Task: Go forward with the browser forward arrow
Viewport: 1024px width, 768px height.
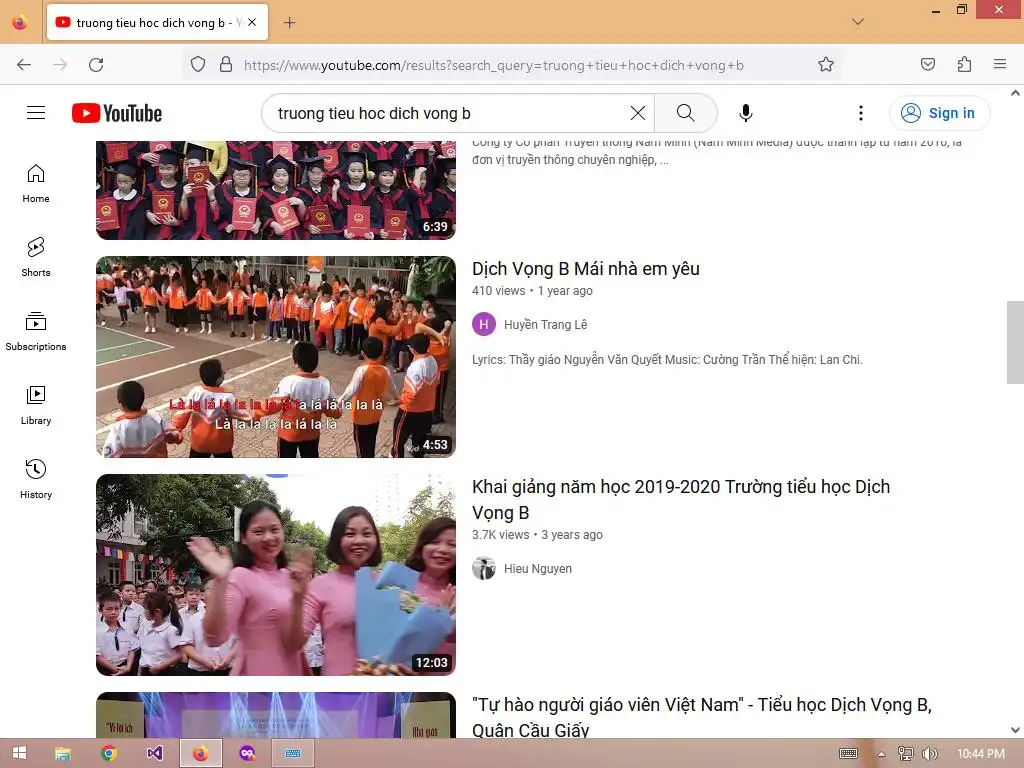Action: pos(60,65)
